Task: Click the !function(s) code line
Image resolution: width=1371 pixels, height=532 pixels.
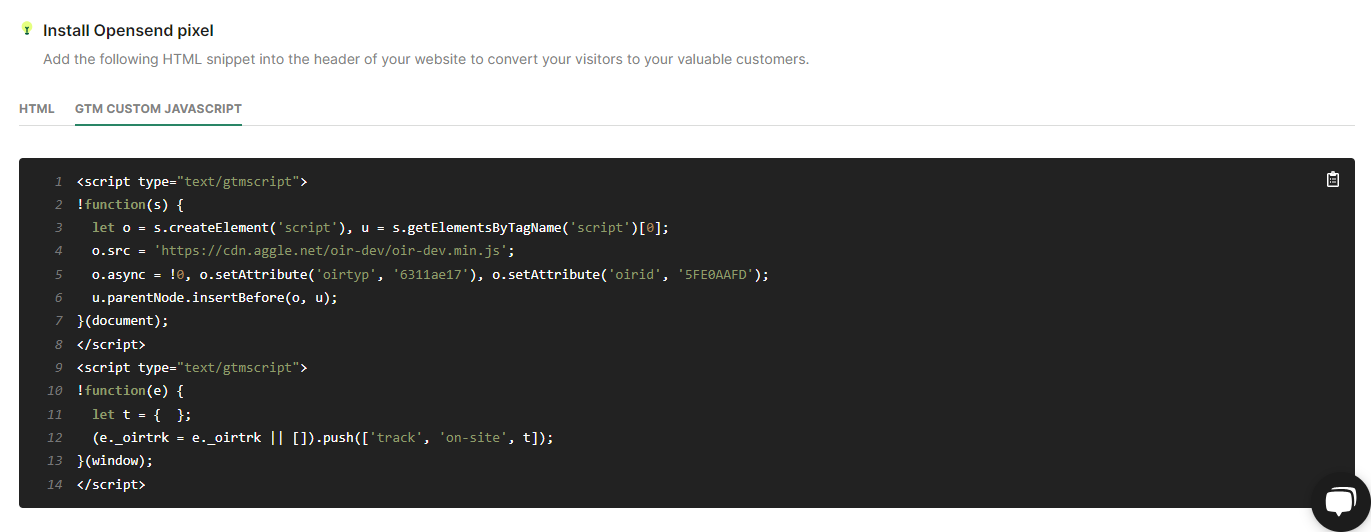Action: [130, 205]
